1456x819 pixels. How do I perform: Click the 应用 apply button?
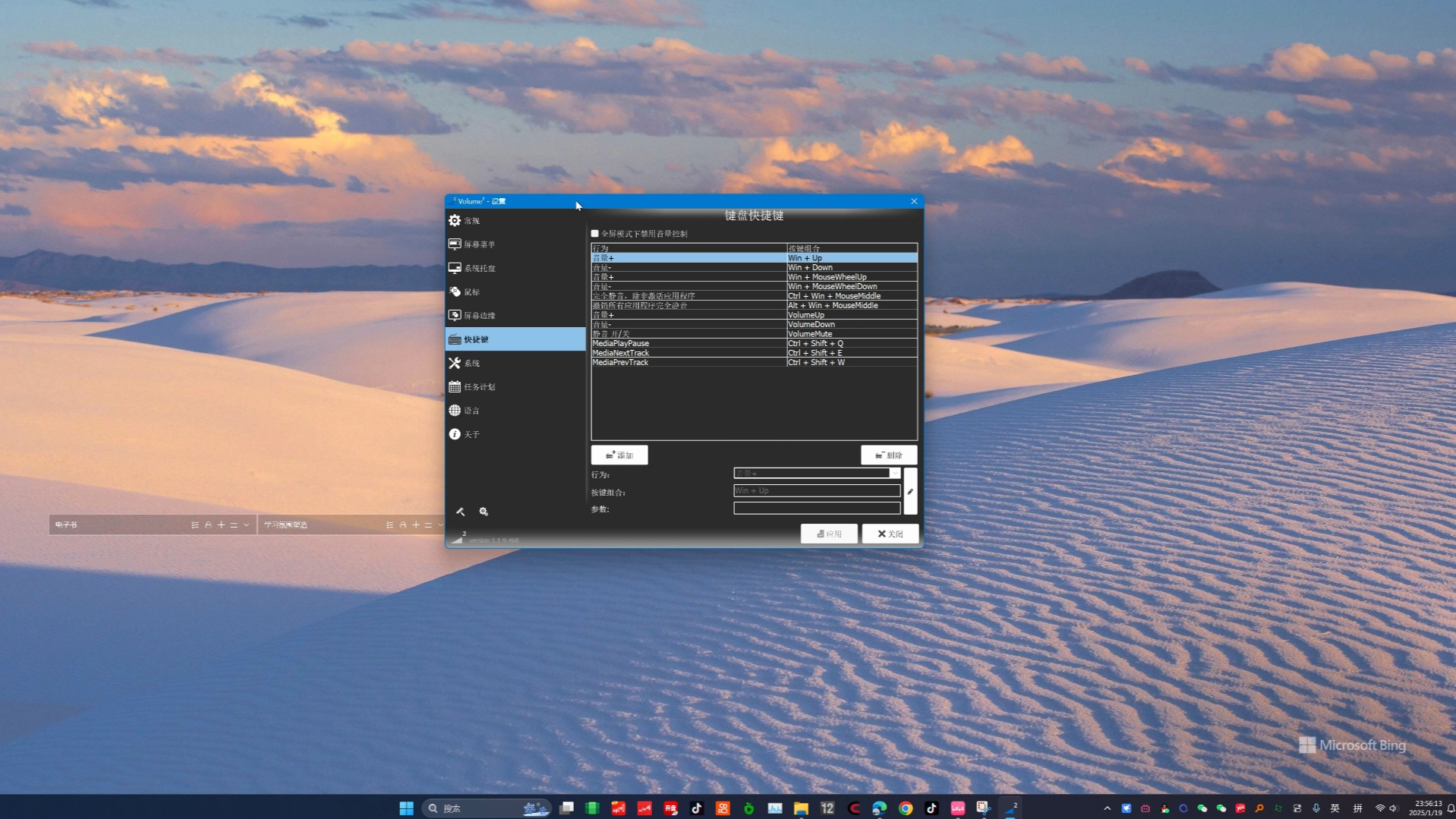click(x=829, y=534)
